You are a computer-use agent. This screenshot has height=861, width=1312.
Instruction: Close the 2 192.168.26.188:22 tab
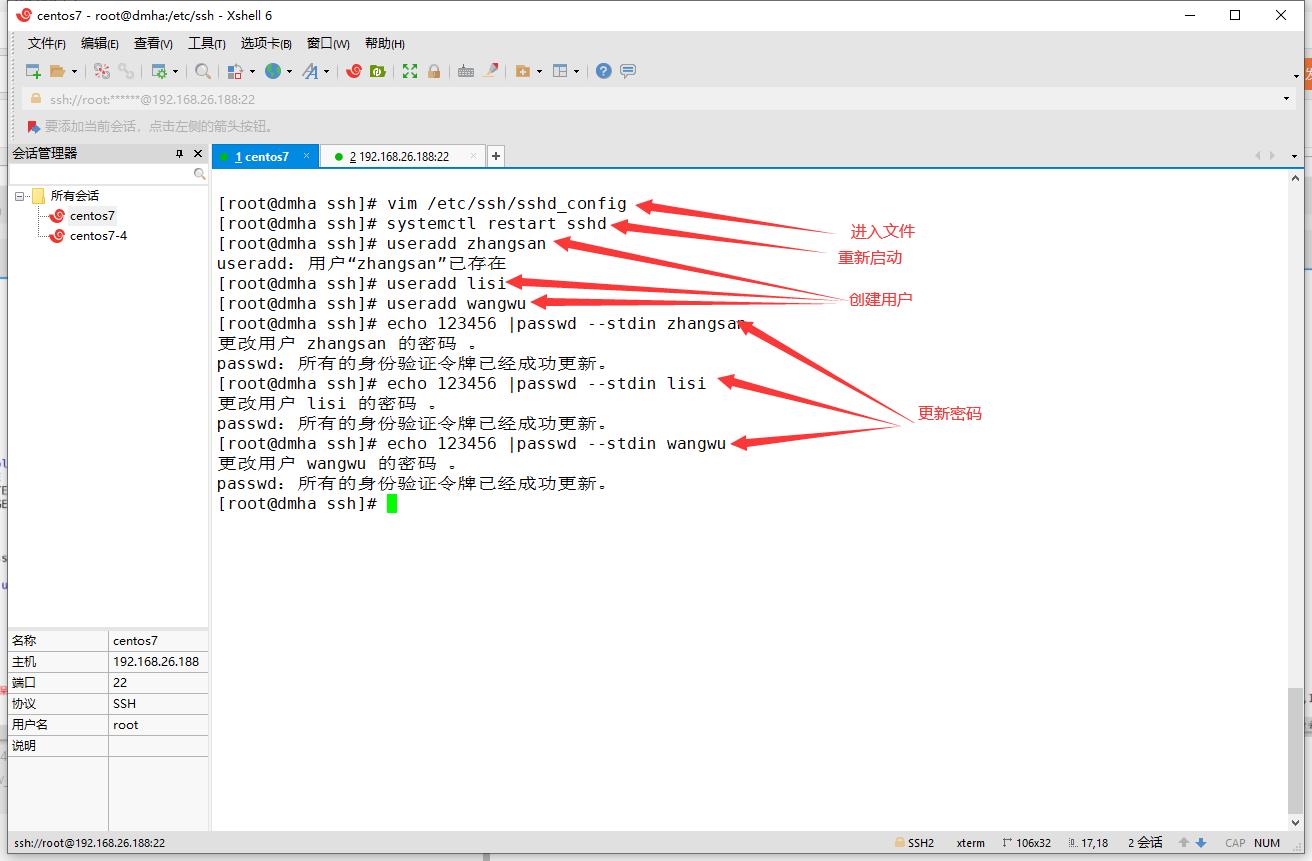coord(473,156)
